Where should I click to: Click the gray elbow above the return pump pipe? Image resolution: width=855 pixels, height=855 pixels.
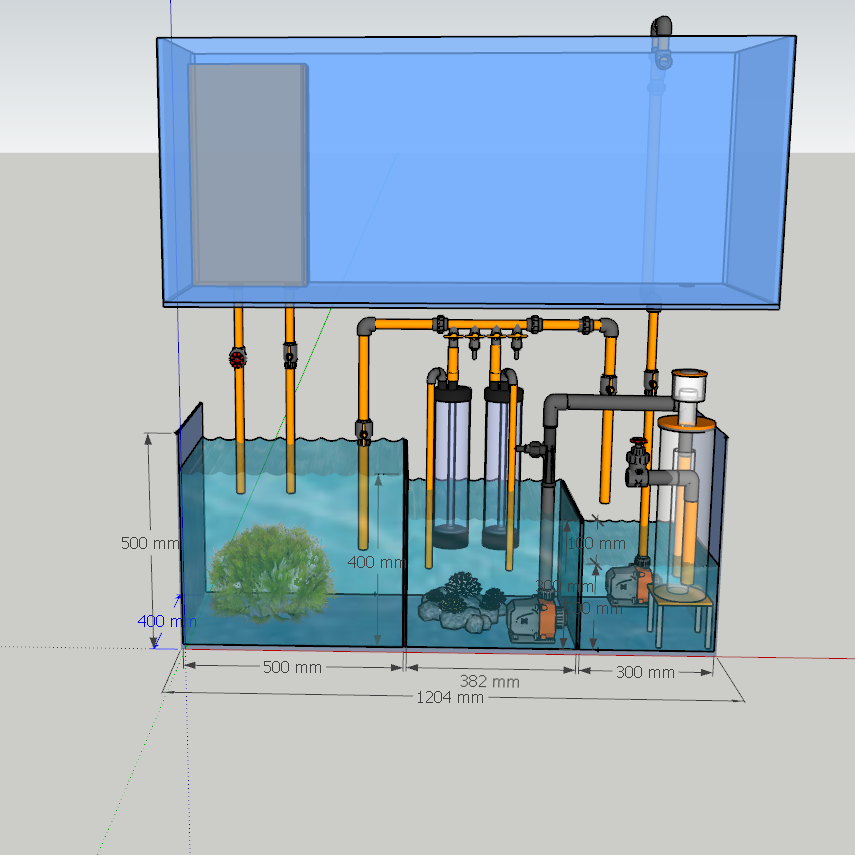(x=555, y=407)
